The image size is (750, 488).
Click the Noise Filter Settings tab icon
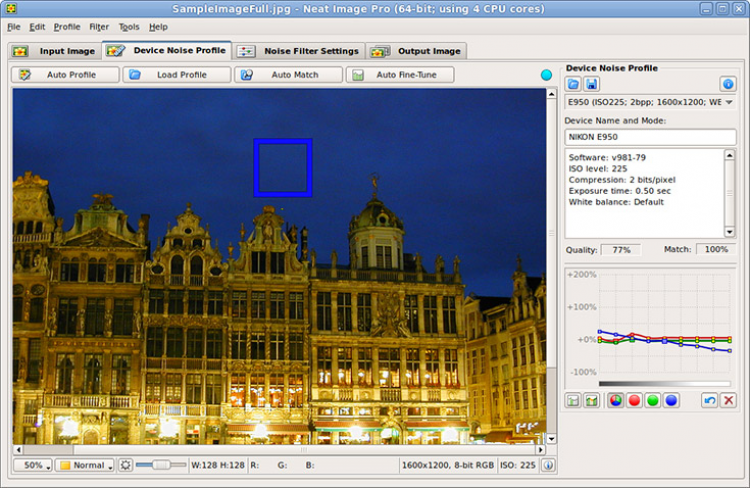246,51
